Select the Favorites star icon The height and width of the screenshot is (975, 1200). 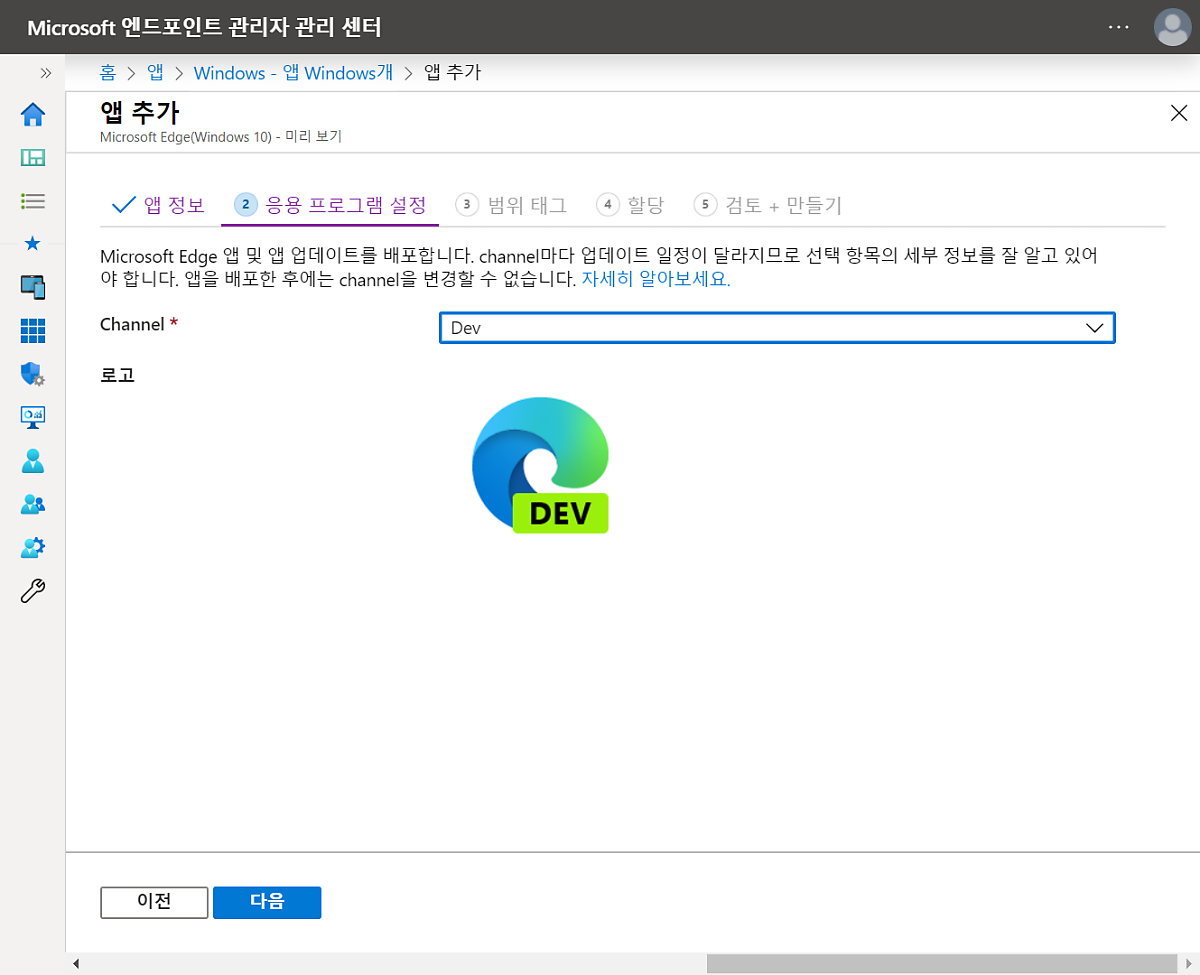pyautogui.click(x=33, y=243)
